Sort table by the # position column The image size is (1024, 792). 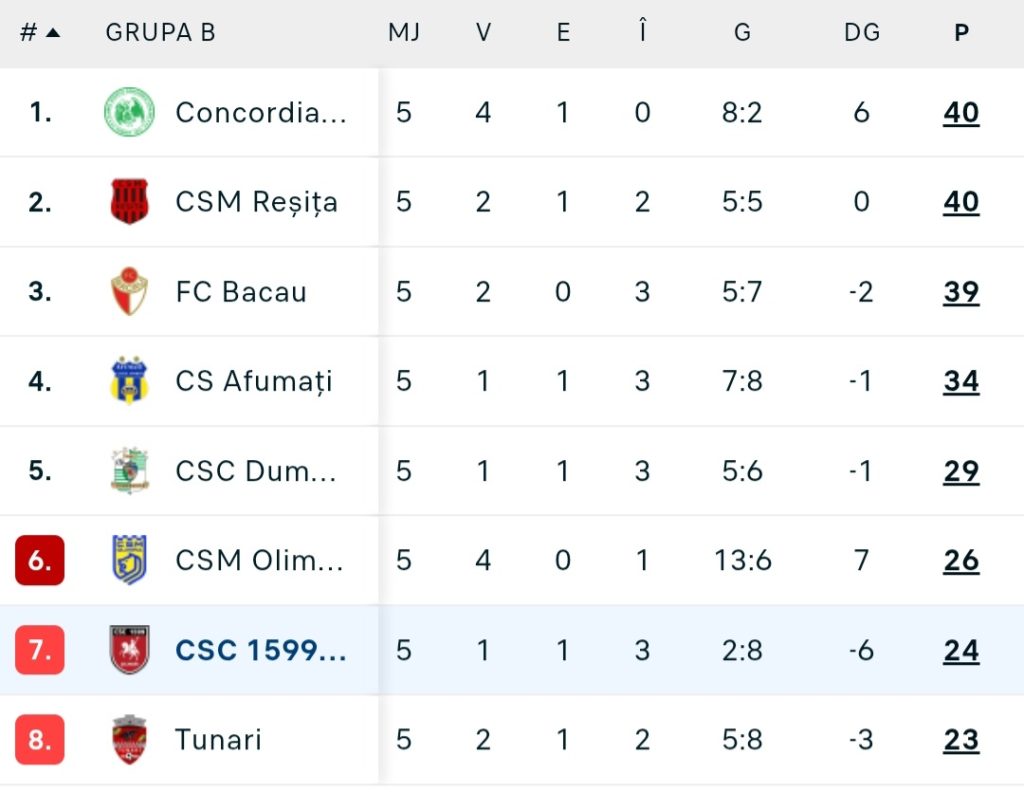tap(39, 32)
